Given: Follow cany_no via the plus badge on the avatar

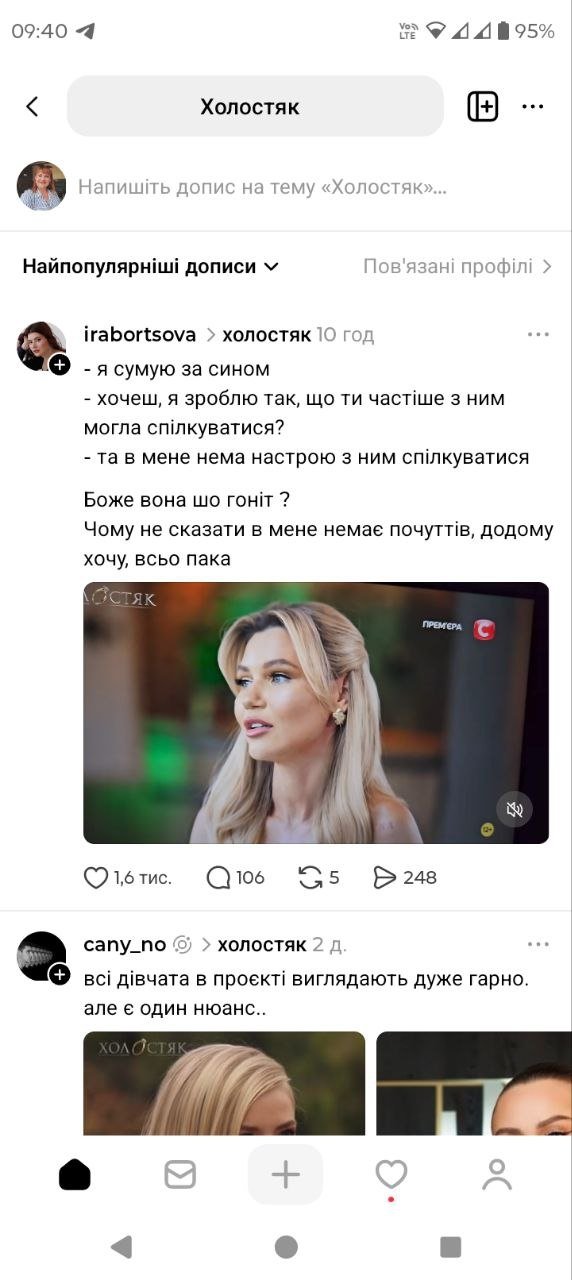Looking at the screenshot, I should [60, 974].
